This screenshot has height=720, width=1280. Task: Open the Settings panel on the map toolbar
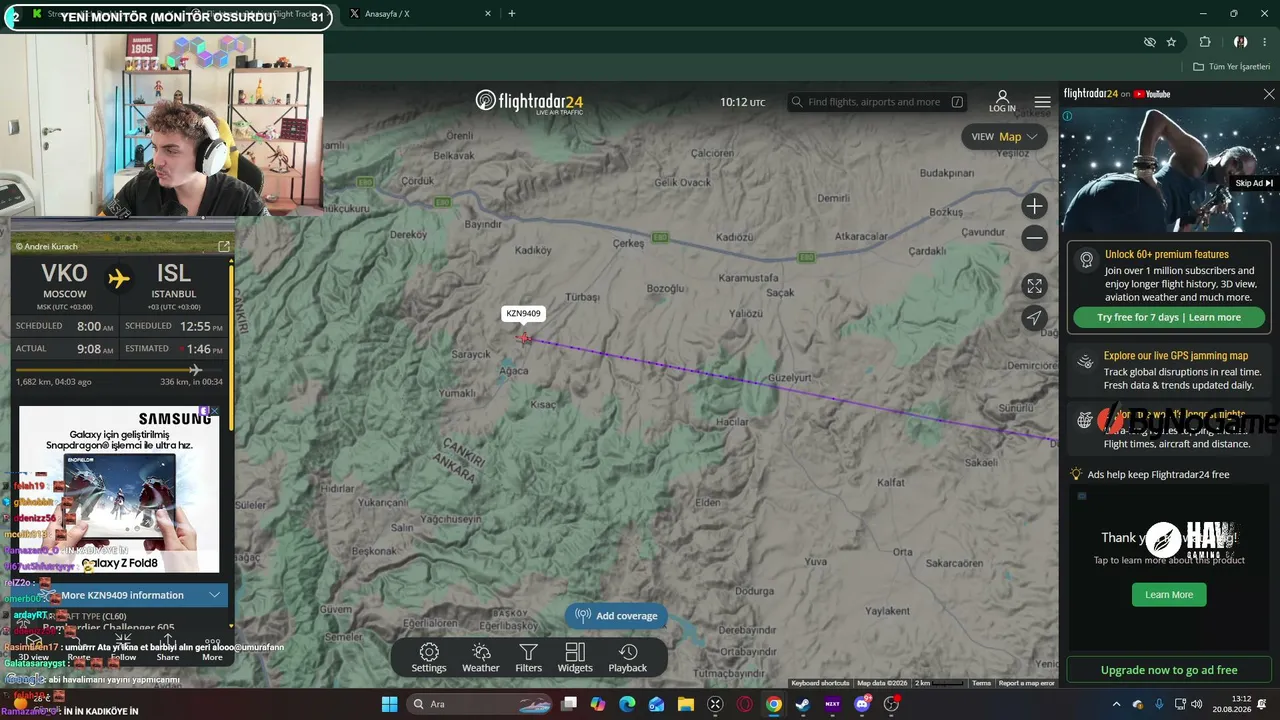coord(429,658)
